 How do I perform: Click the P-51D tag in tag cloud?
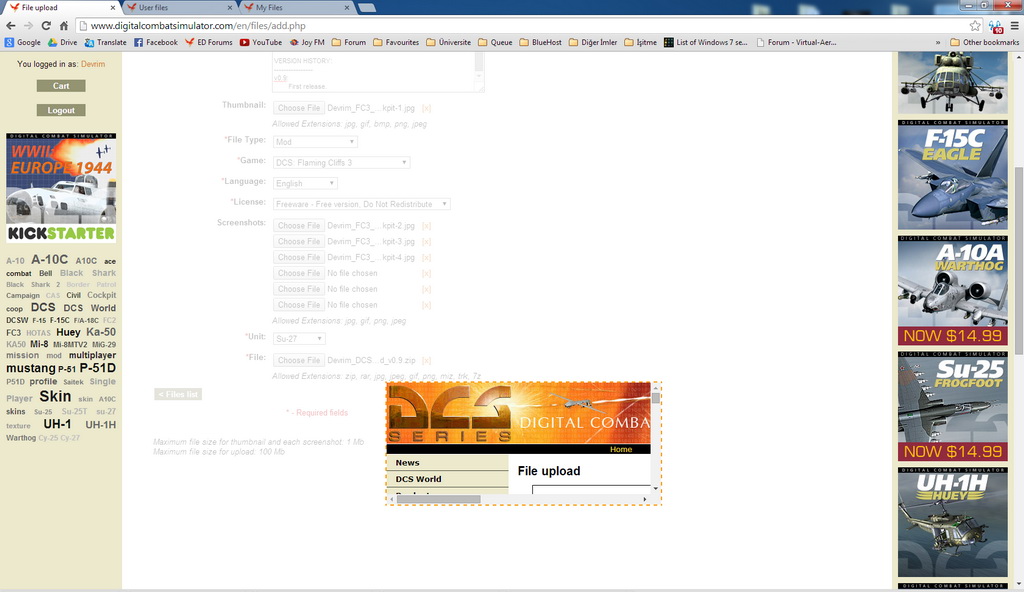(97, 368)
